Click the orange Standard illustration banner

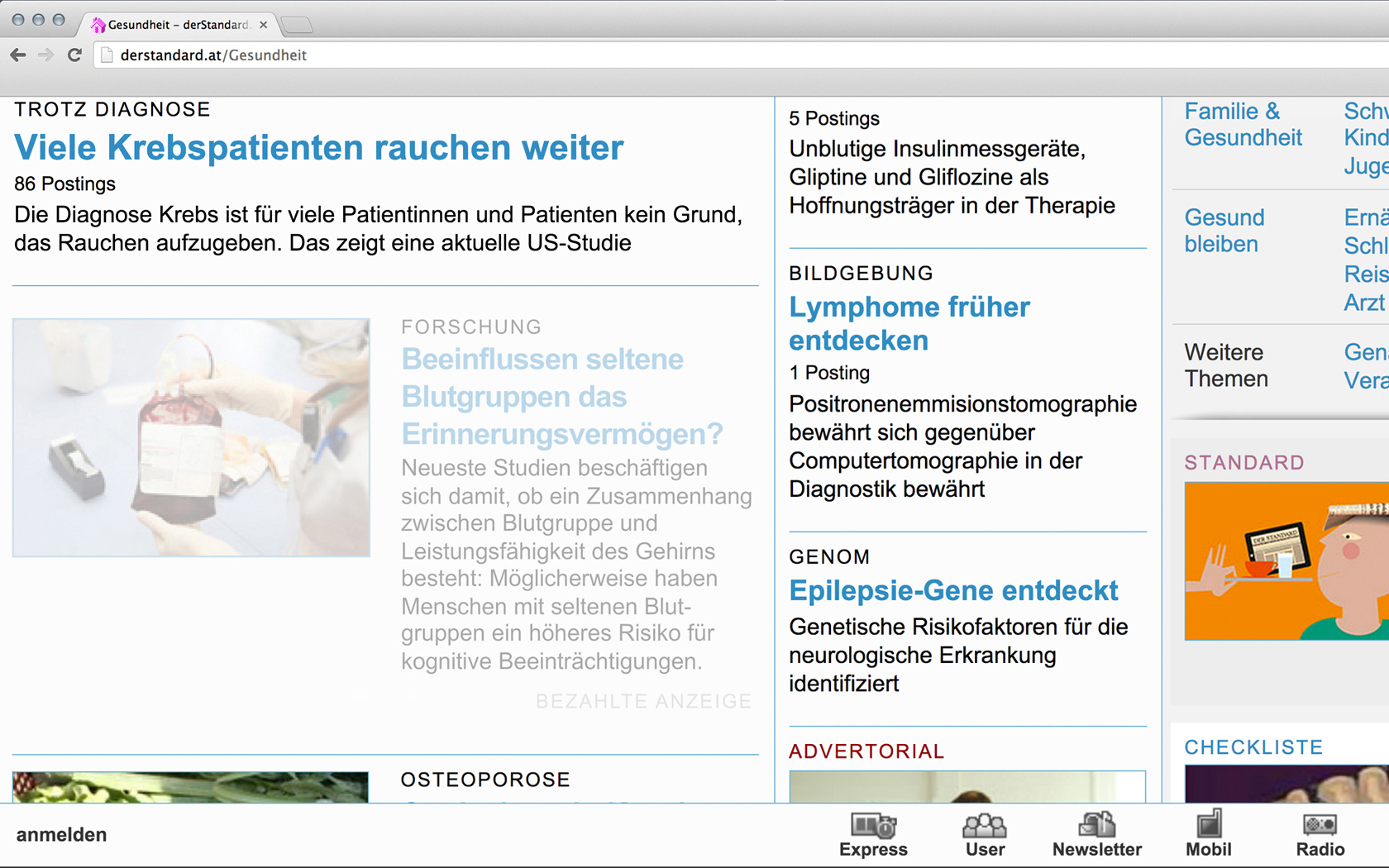point(1286,560)
